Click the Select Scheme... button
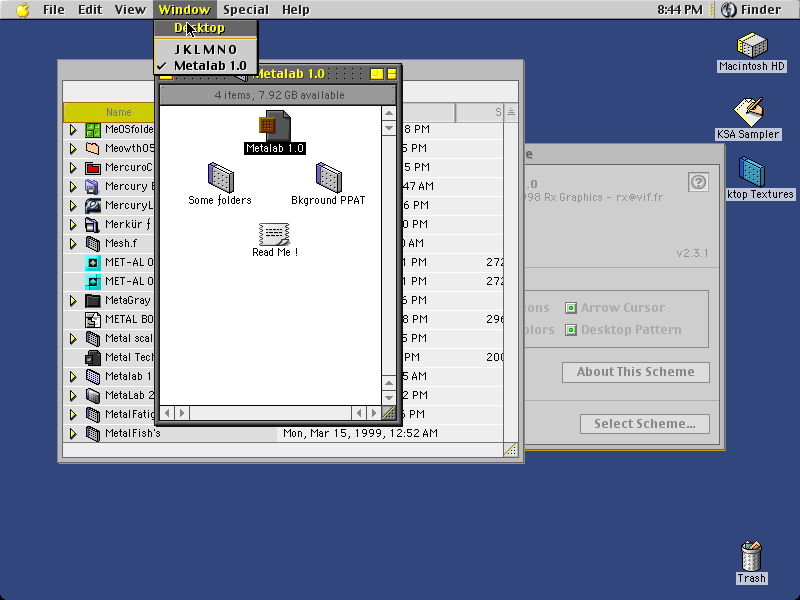The height and width of the screenshot is (600, 800). [x=644, y=424]
